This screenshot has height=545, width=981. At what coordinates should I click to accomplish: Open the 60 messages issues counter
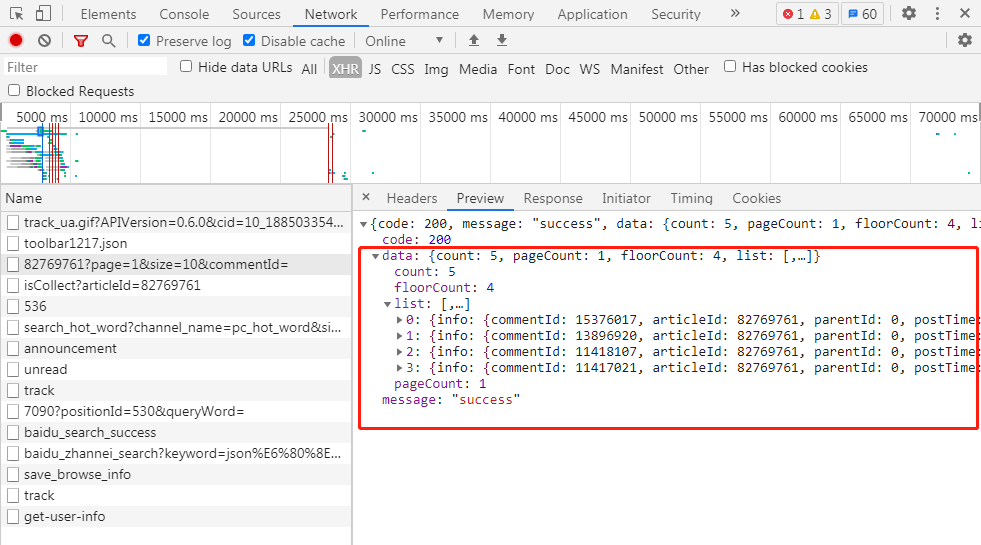click(x=862, y=14)
